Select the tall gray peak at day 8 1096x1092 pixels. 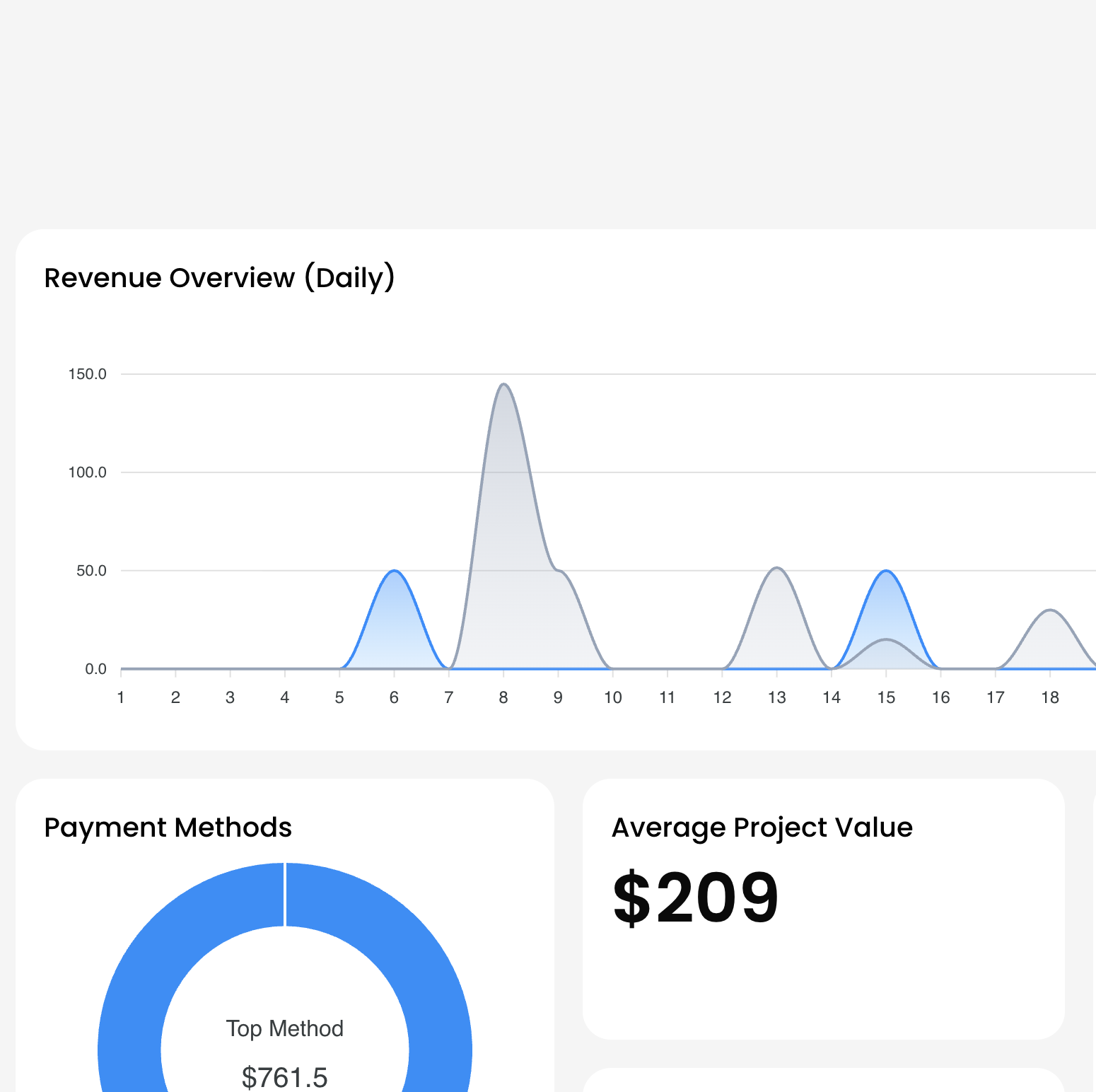[x=503, y=386]
